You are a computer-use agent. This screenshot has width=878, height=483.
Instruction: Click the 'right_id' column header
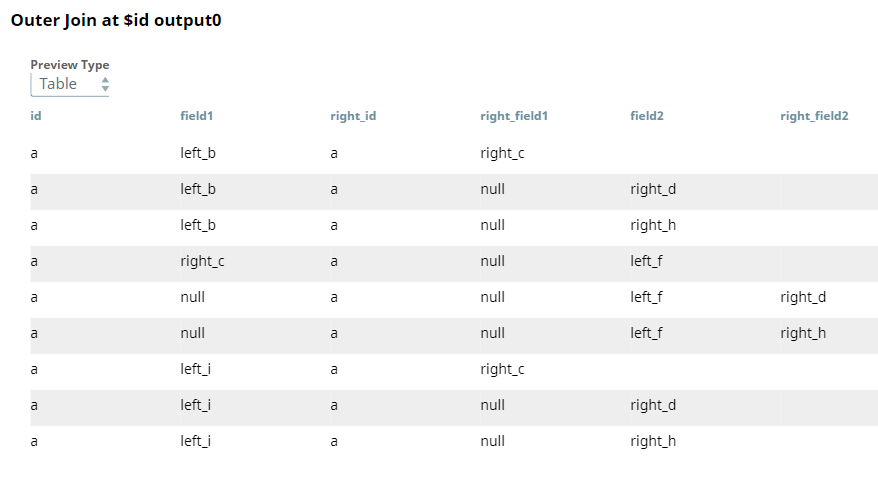[353, 116]
